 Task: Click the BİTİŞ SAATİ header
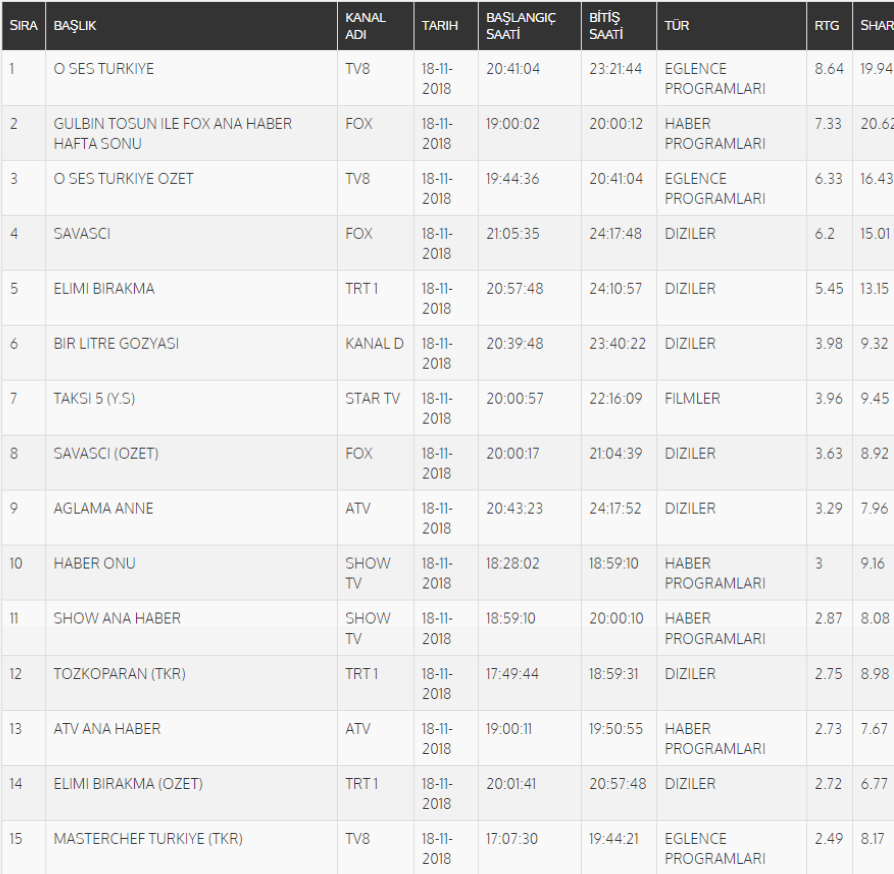pos(606,26)
